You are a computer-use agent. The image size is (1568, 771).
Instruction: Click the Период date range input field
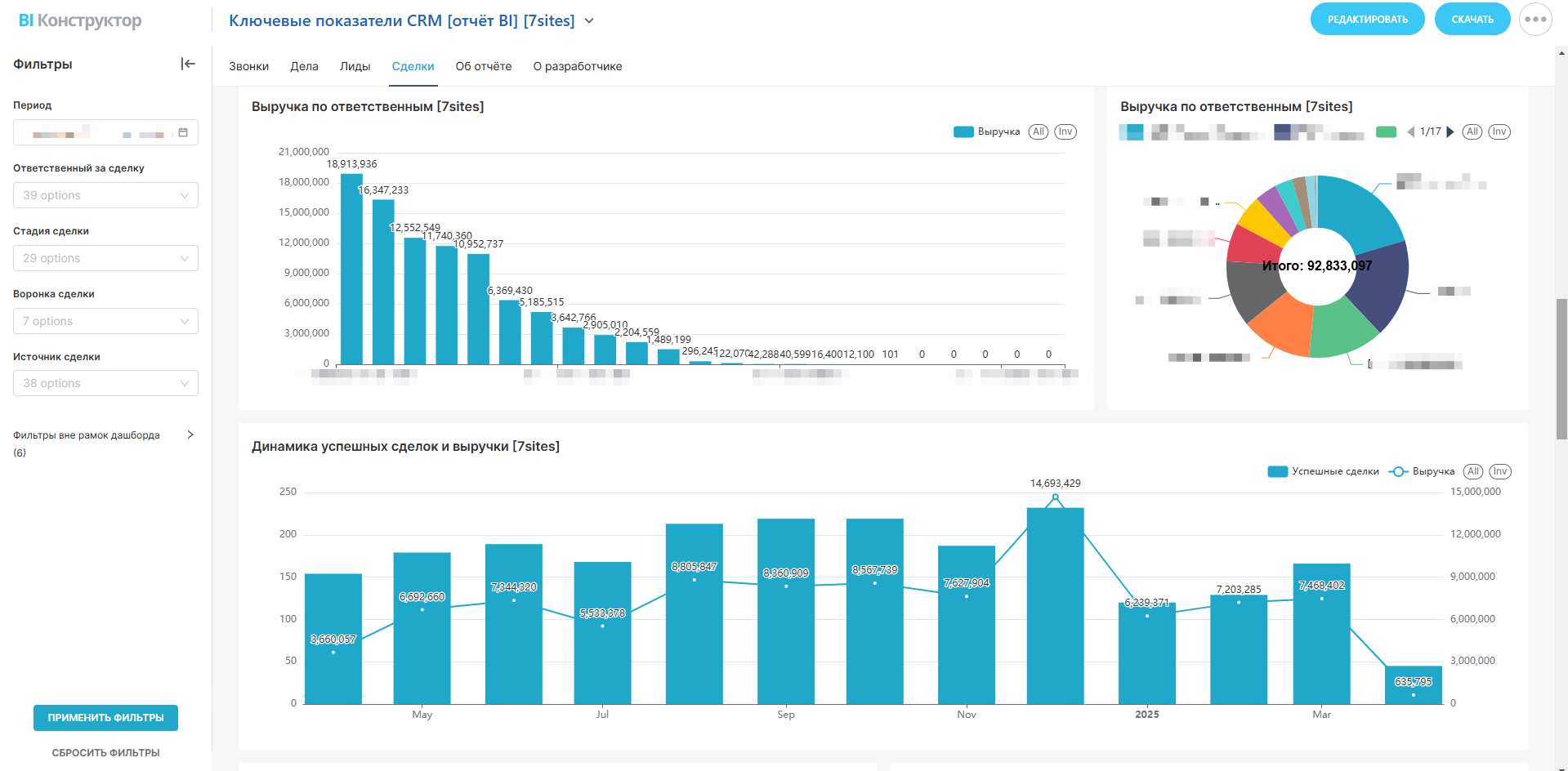[x=94, y=132]
